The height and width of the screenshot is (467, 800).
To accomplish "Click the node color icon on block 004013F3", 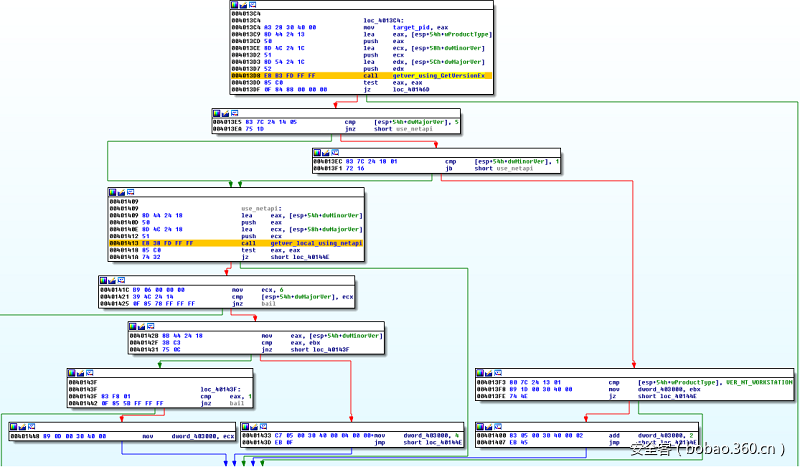I will point(481,373).
